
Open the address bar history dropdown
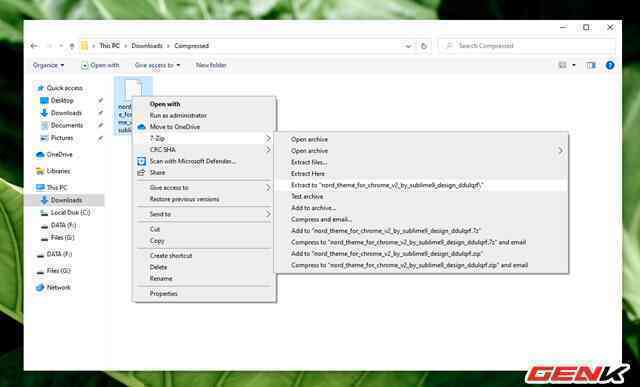(408, 46)
